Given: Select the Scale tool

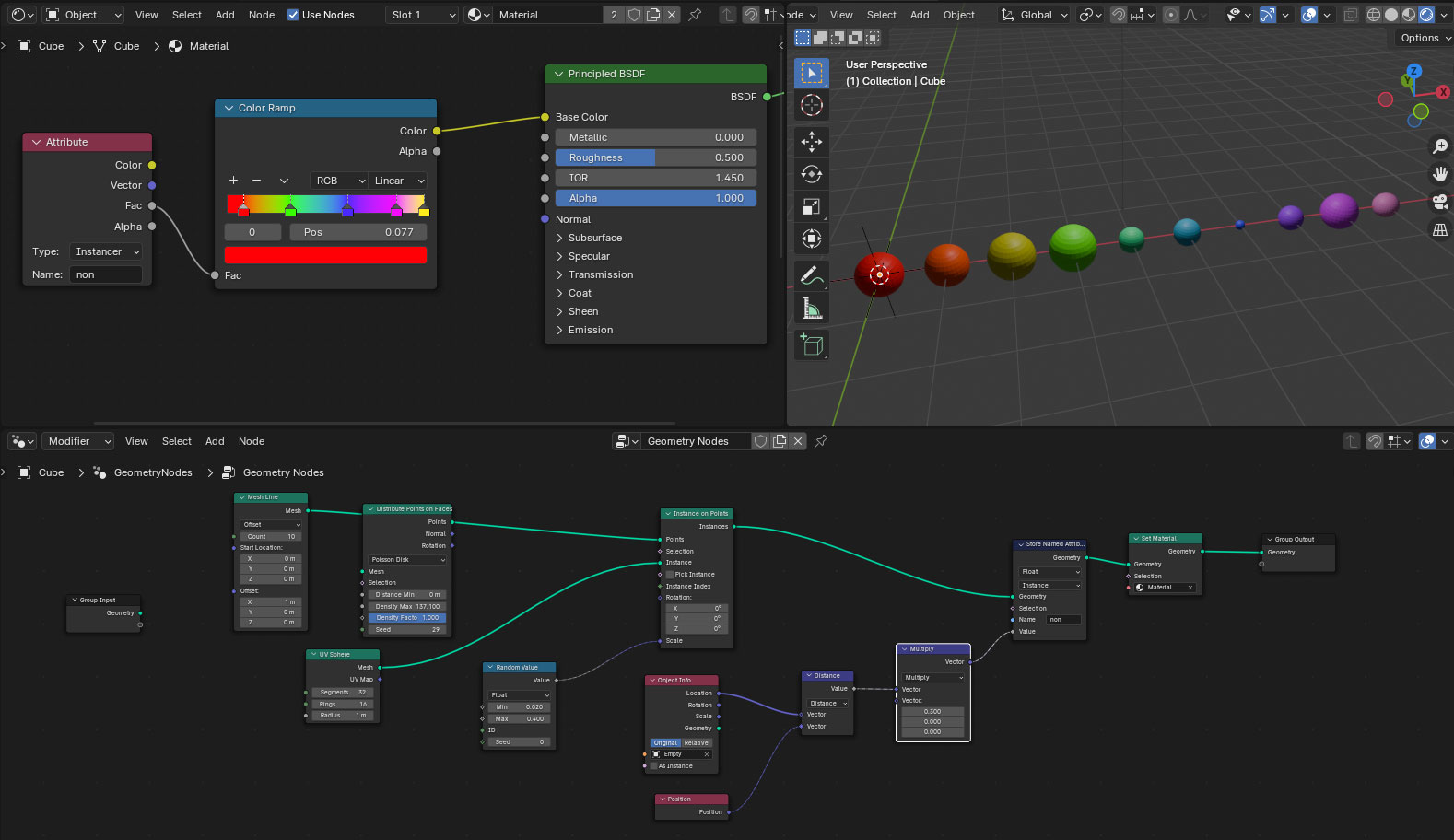Looking at the screenshot, I should point(811,207).
